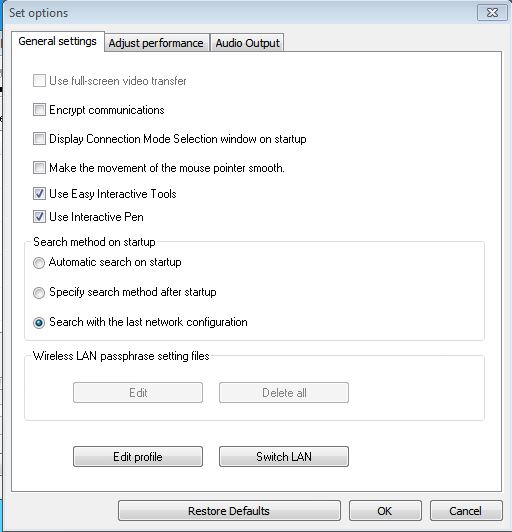
Task: Dismiss dialog with the Cancel button
Action: 466,511
